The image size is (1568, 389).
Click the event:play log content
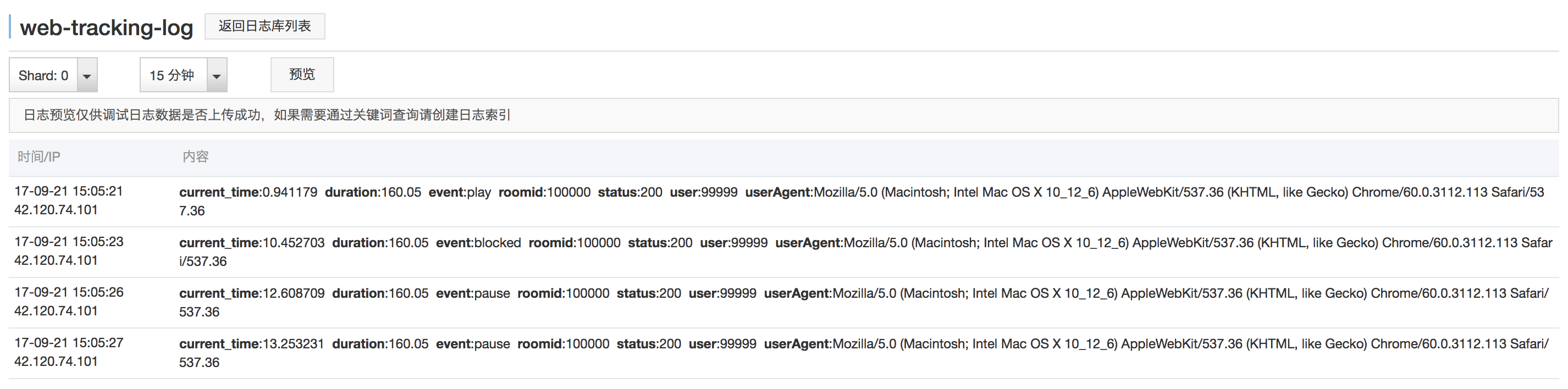click(x=460, y=192)
